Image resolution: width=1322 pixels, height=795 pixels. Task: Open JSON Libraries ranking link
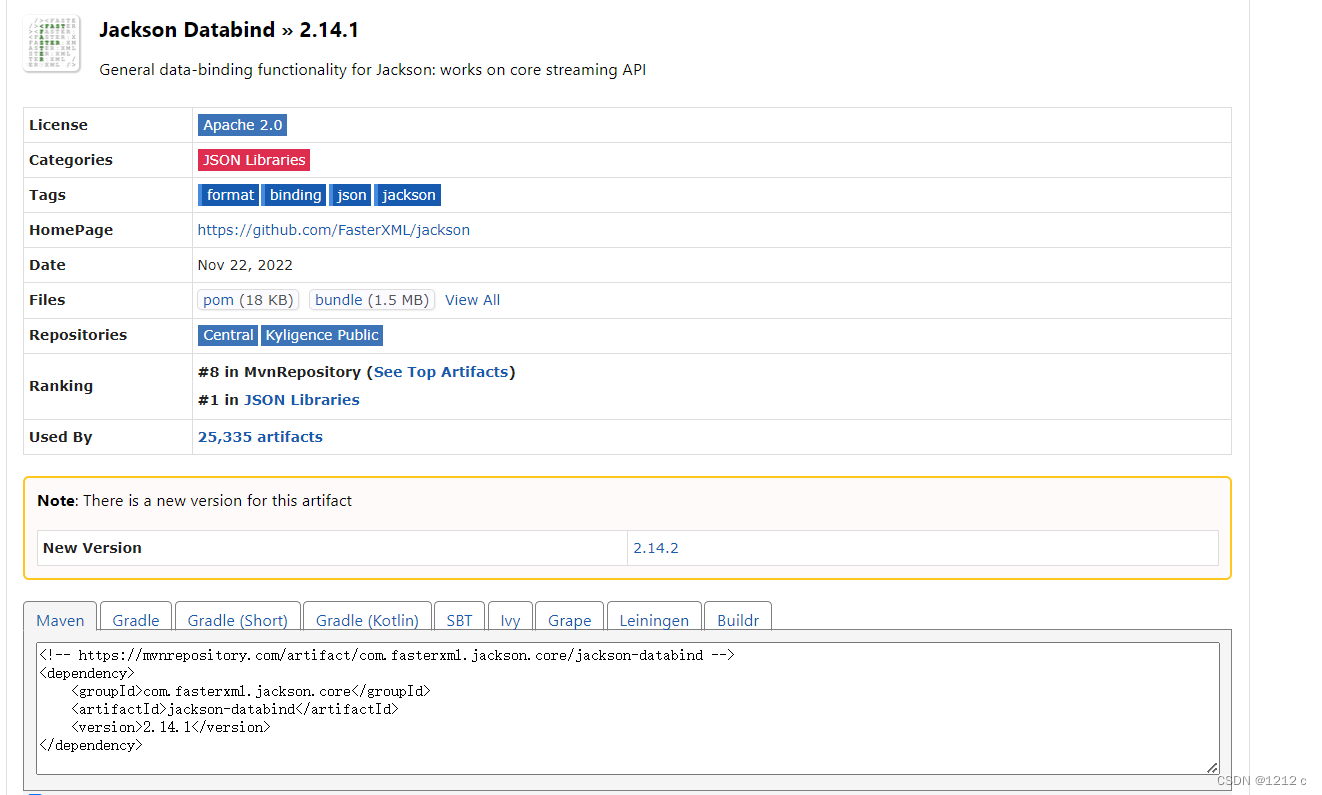(302, 400)
